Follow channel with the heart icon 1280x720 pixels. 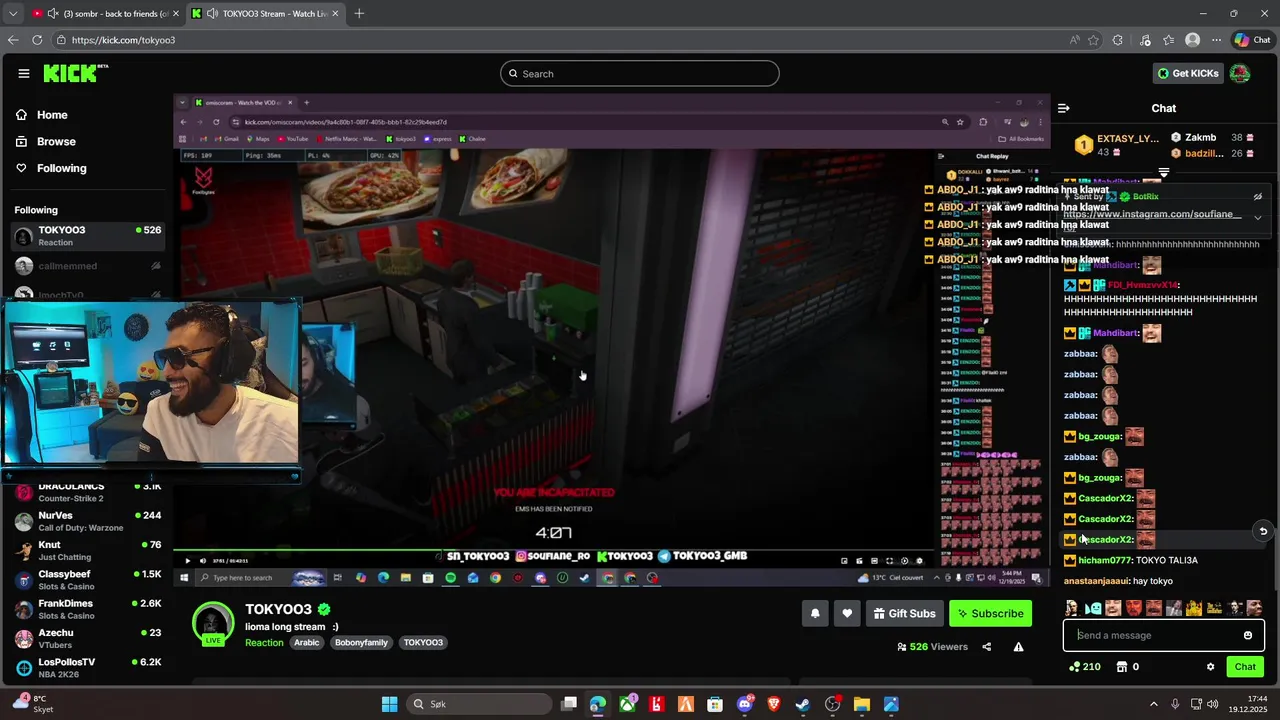pos(847,613)
